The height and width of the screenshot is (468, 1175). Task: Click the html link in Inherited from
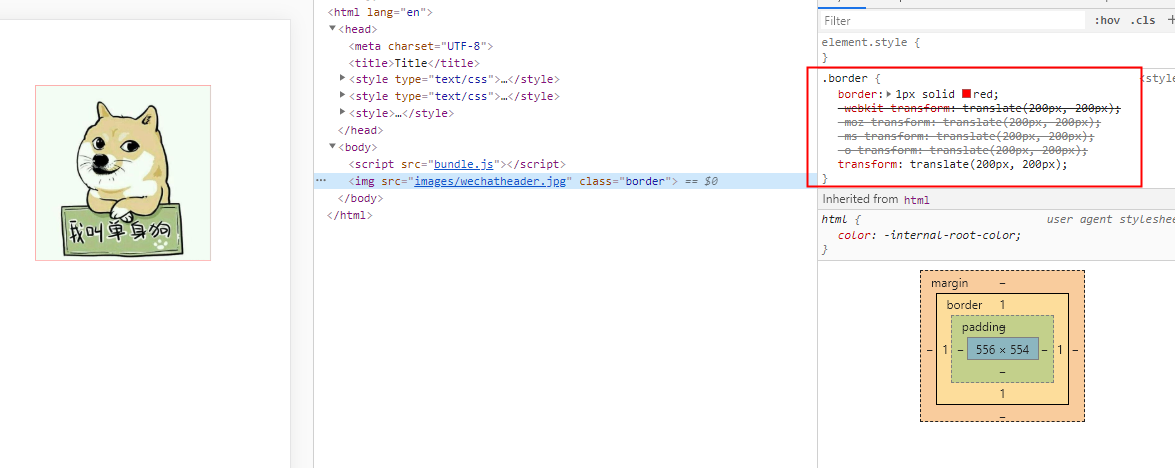point(916,200)
